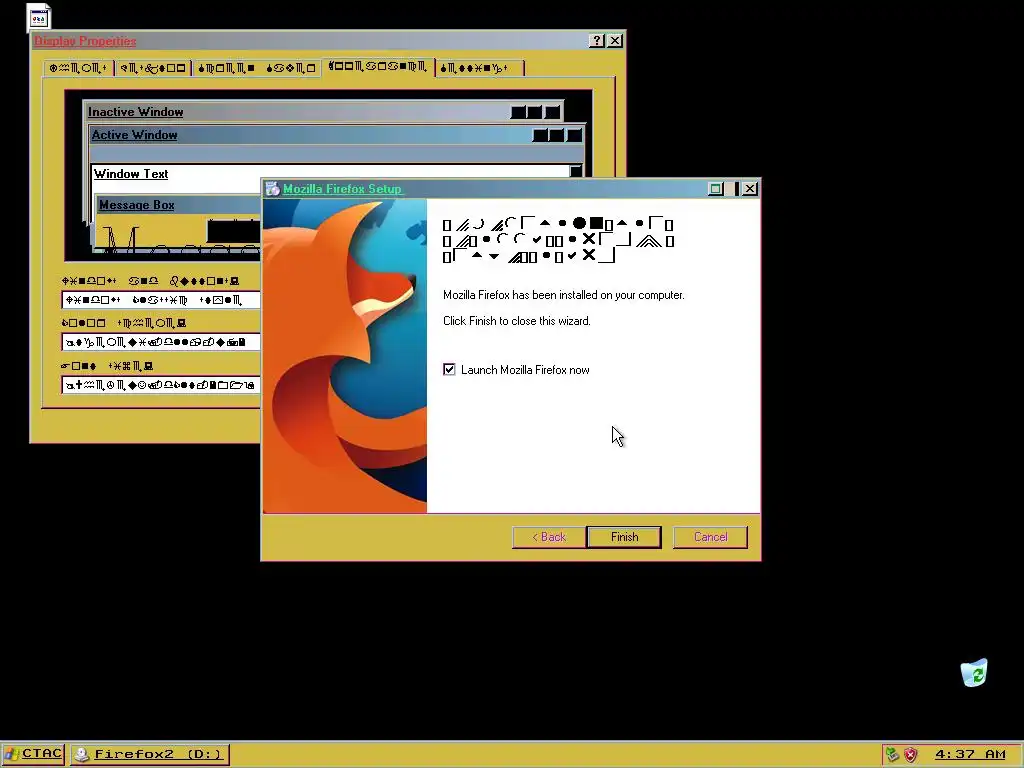Click the Firefox Setup title bar icon
1024x768 pixels.
tap(272, 189)
